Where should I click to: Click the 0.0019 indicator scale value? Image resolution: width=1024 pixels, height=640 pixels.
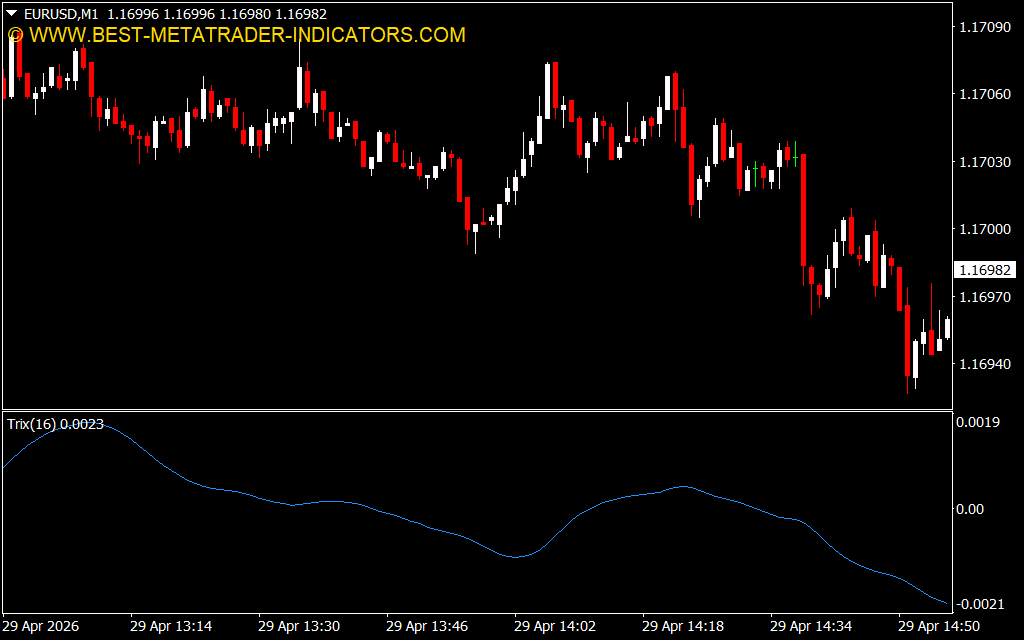coord(978,423)
